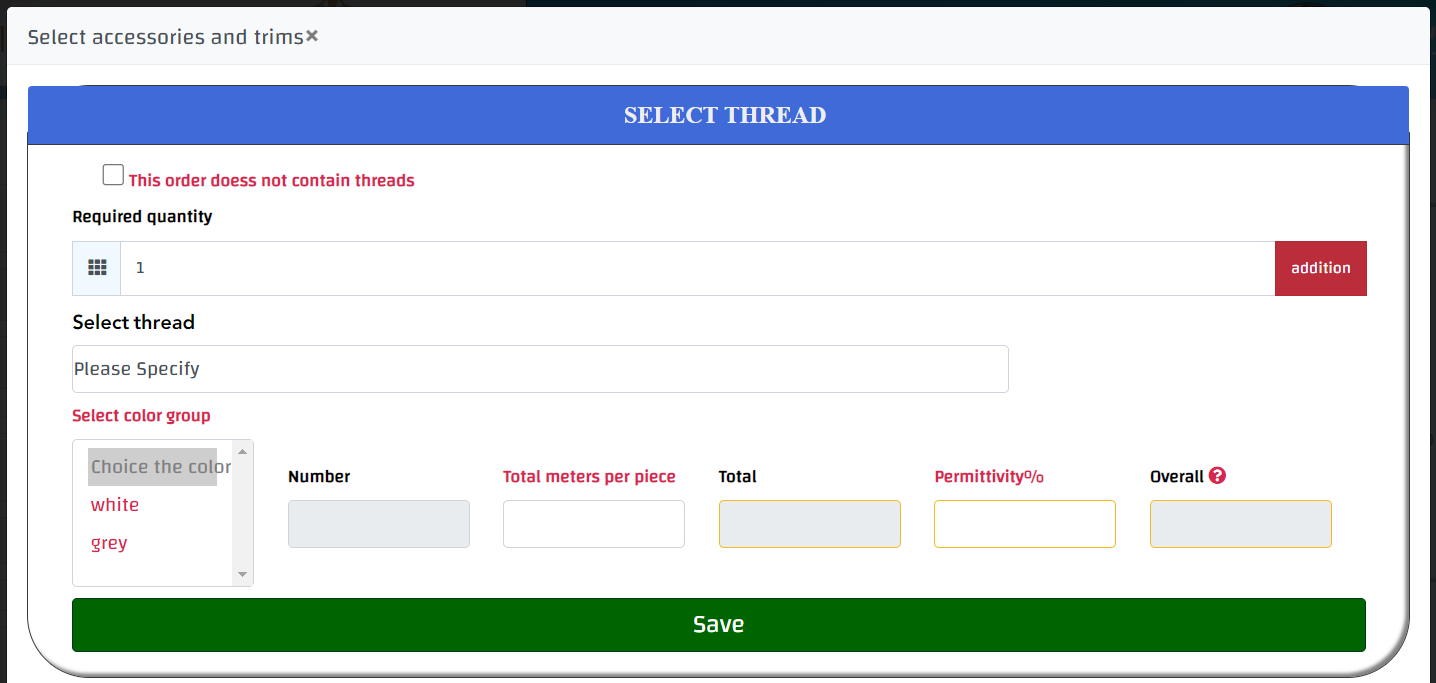Viewport: 1436px width, 683px height.
Task: Click the Total field
Action: click(809, 524)
